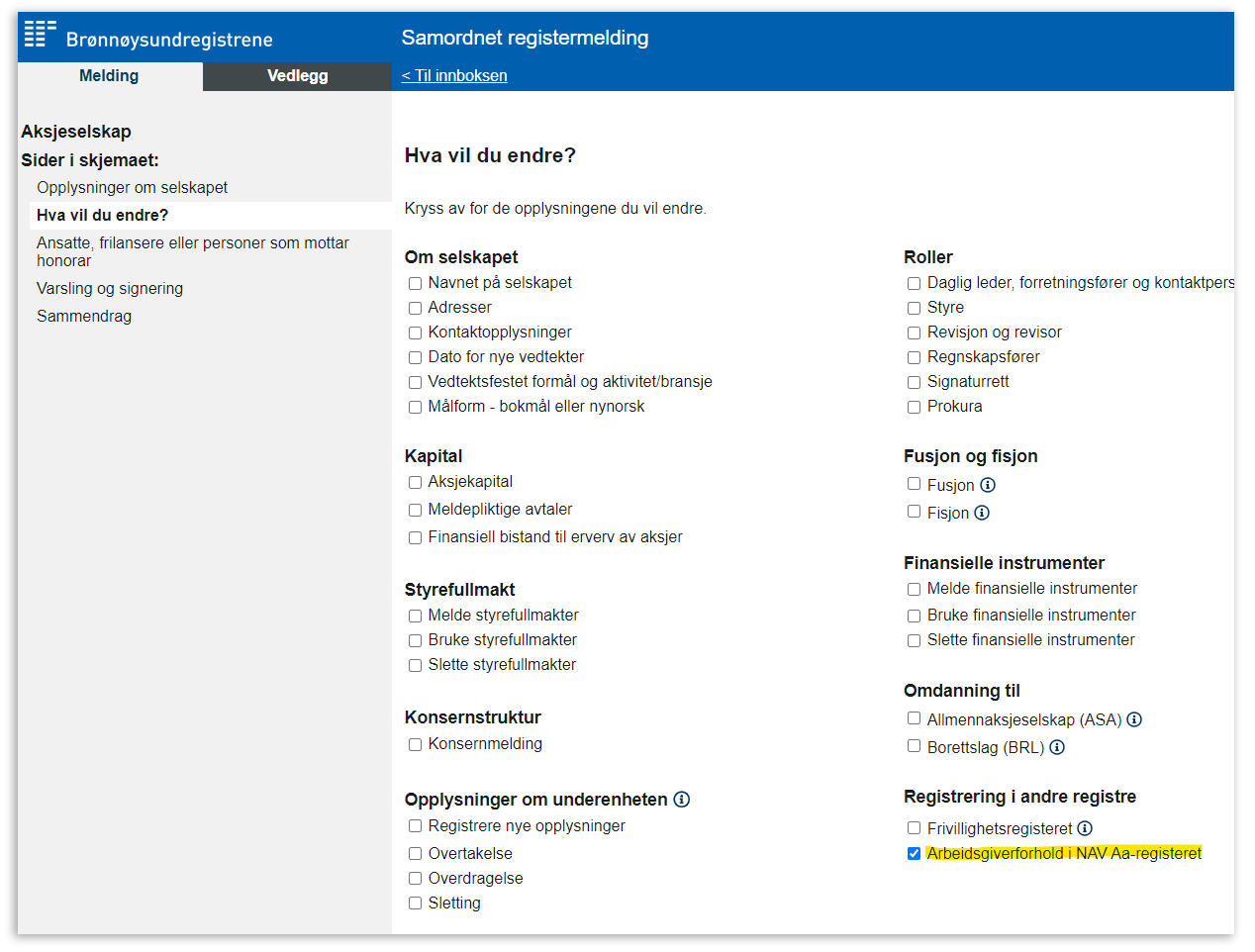Screen dimensions: 1255x952
Task: Enable the Aksjekapital checkbox
Action: (416, 483)
